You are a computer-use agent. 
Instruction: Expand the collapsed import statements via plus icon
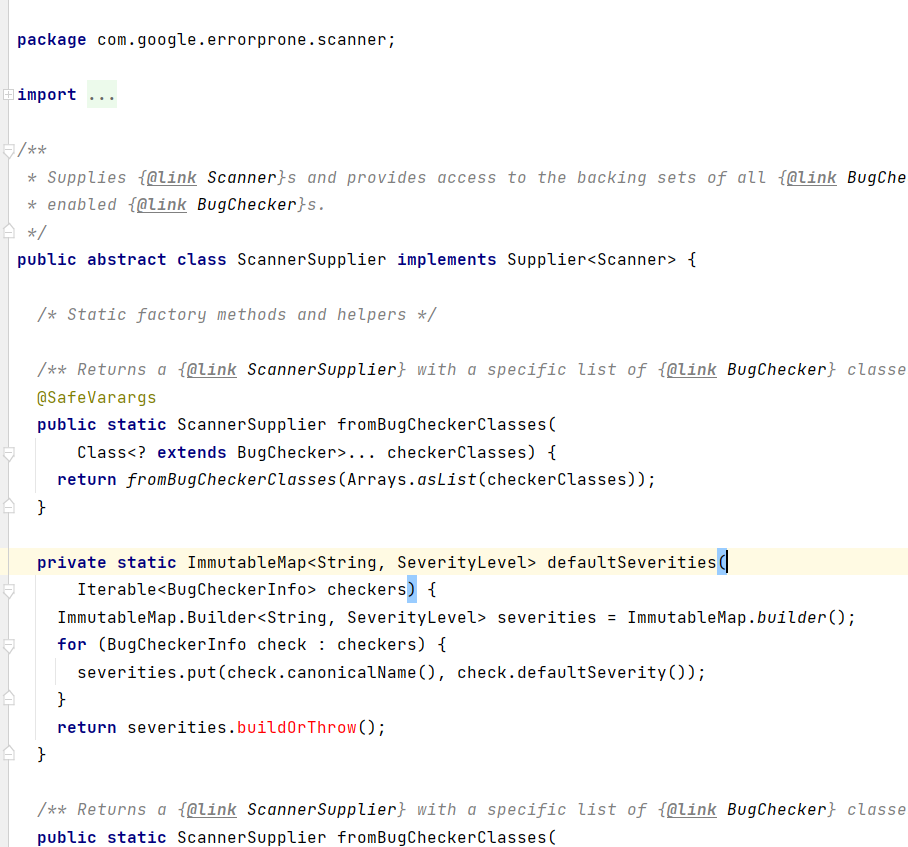click(x=9, y=93)
